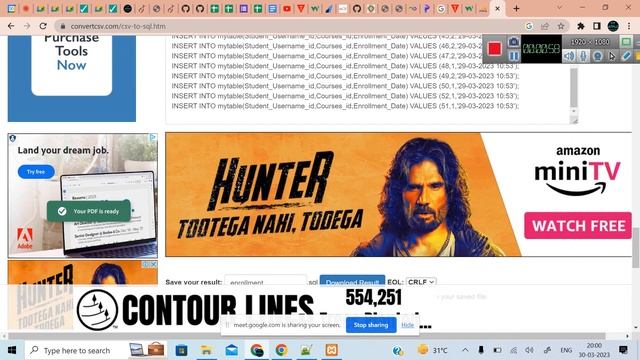Click the browser forward arrow
Screen dimensions: 640x360
pyautogui.click(x=27, y=26)
